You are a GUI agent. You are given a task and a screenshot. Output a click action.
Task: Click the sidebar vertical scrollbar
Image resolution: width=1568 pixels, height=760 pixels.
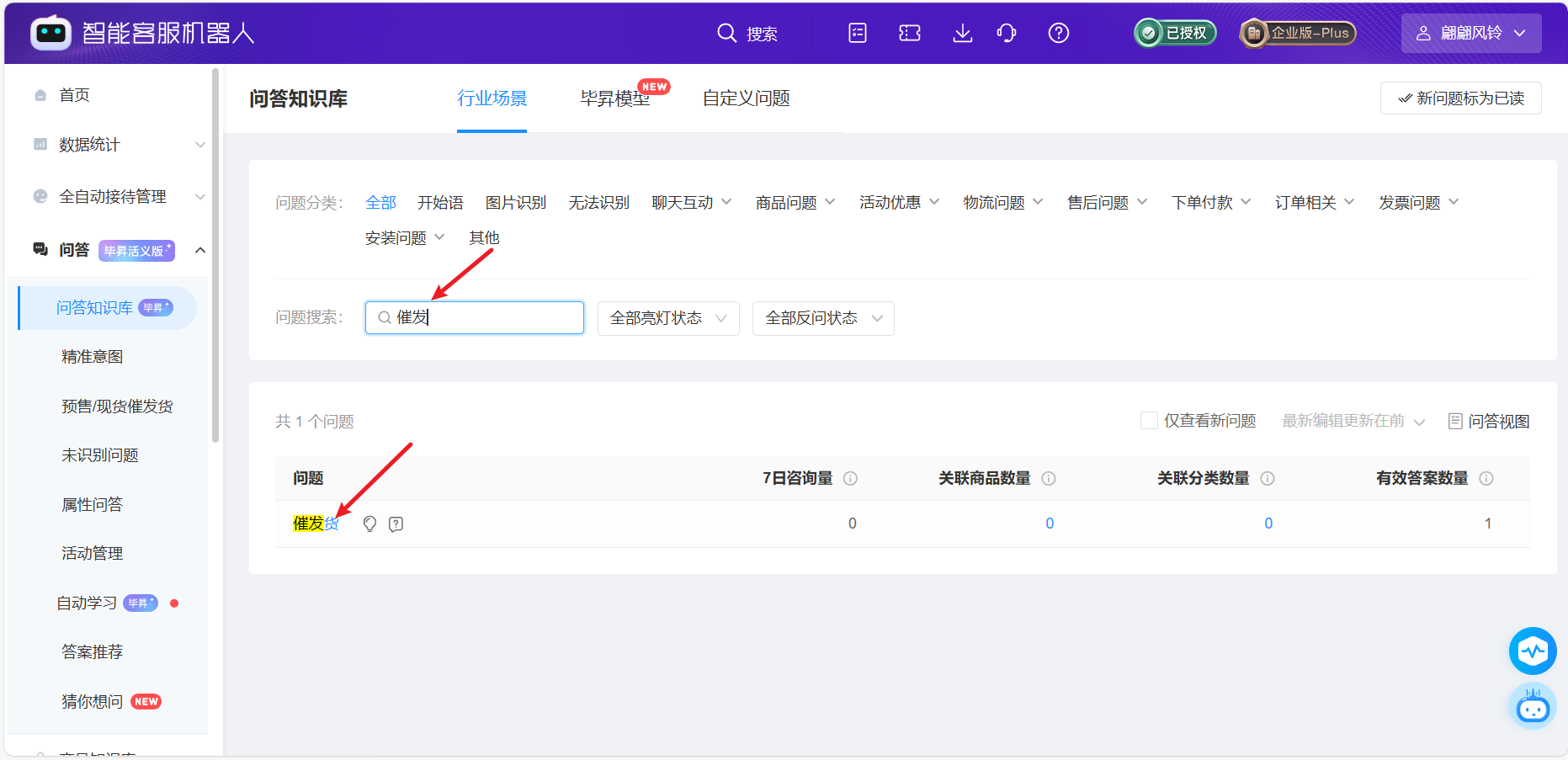(215, 255)
